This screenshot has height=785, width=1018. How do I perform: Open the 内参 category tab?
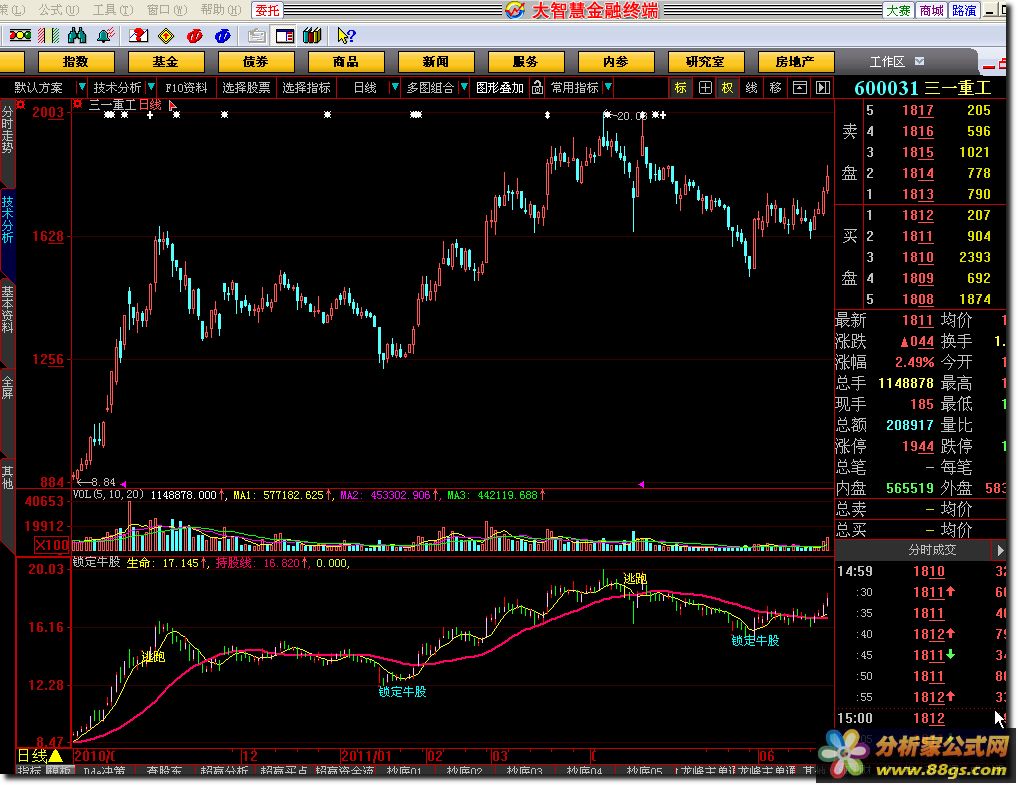[x=615, y=62]
